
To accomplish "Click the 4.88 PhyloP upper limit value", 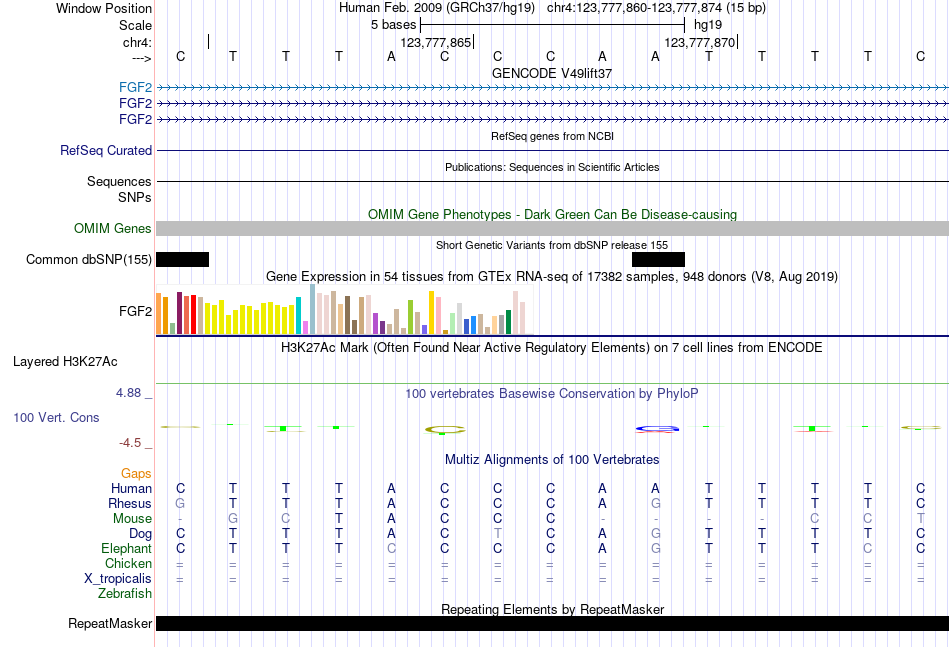I will [x=128, y=393].
